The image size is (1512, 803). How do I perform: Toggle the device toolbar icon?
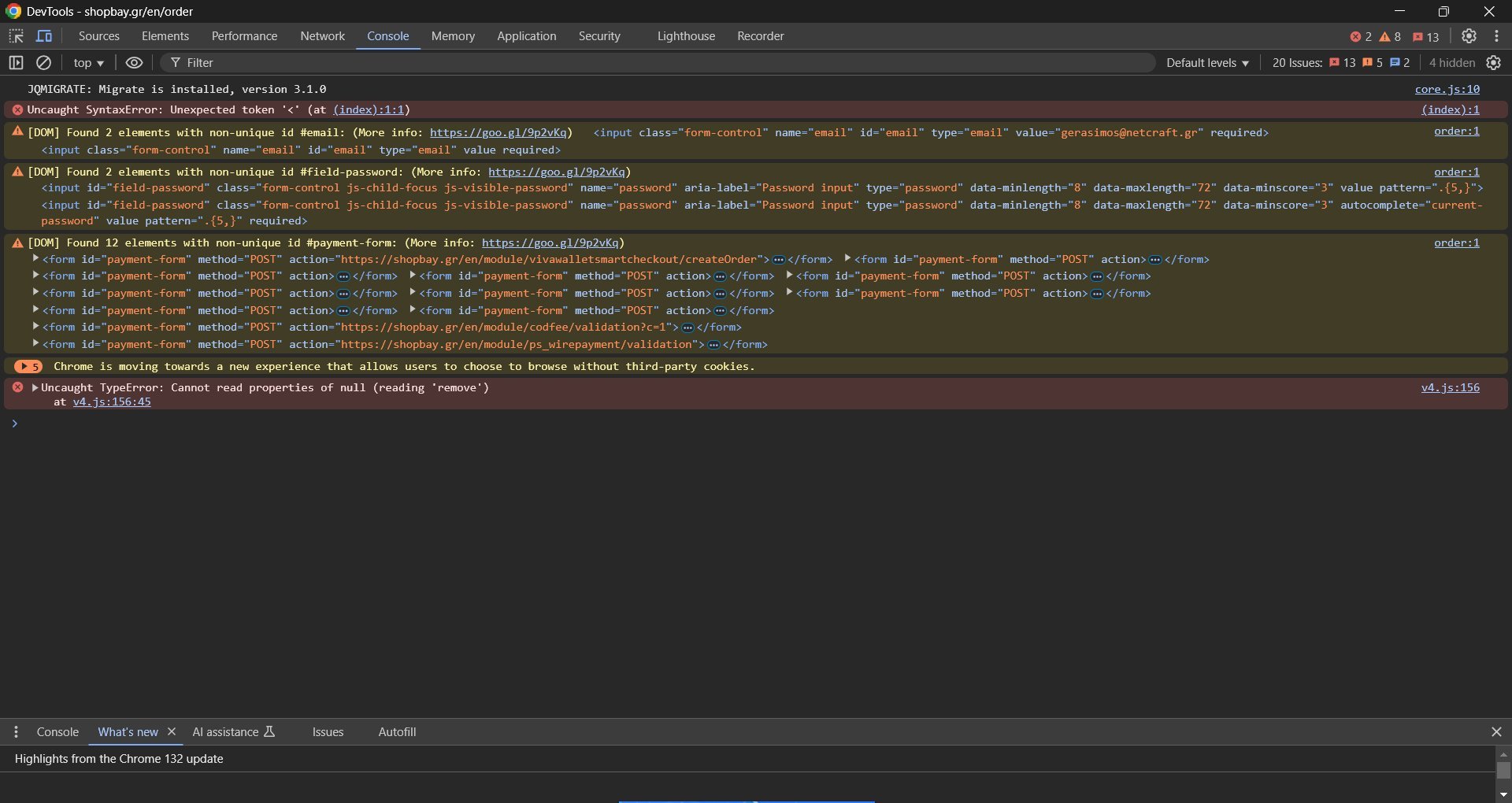coord(45,36)
